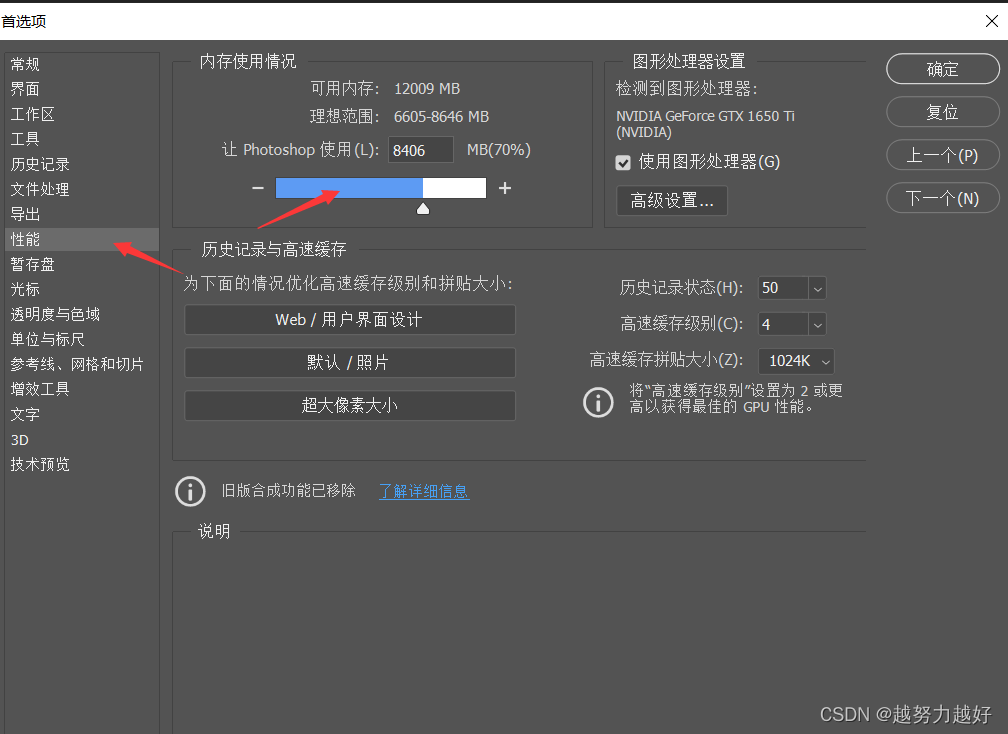This screenshot has height=734, width=1008.
Task: Close the 首选项 dialog
Action: click(991, 21)
